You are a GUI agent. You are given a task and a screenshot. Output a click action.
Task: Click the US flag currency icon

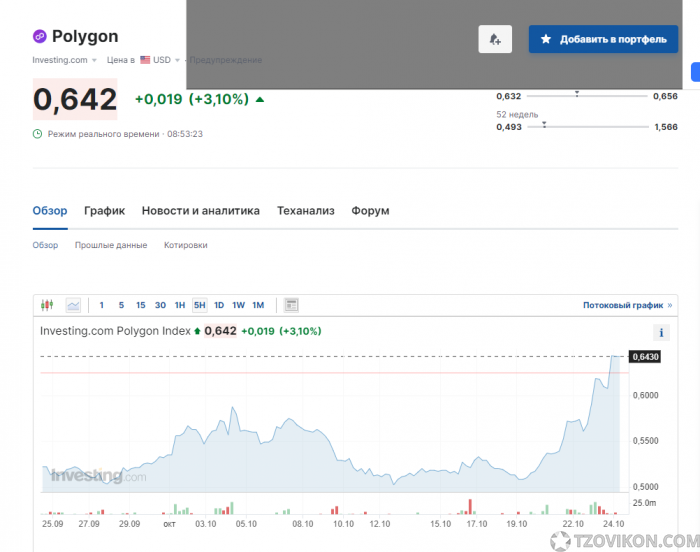coord(145,60)
